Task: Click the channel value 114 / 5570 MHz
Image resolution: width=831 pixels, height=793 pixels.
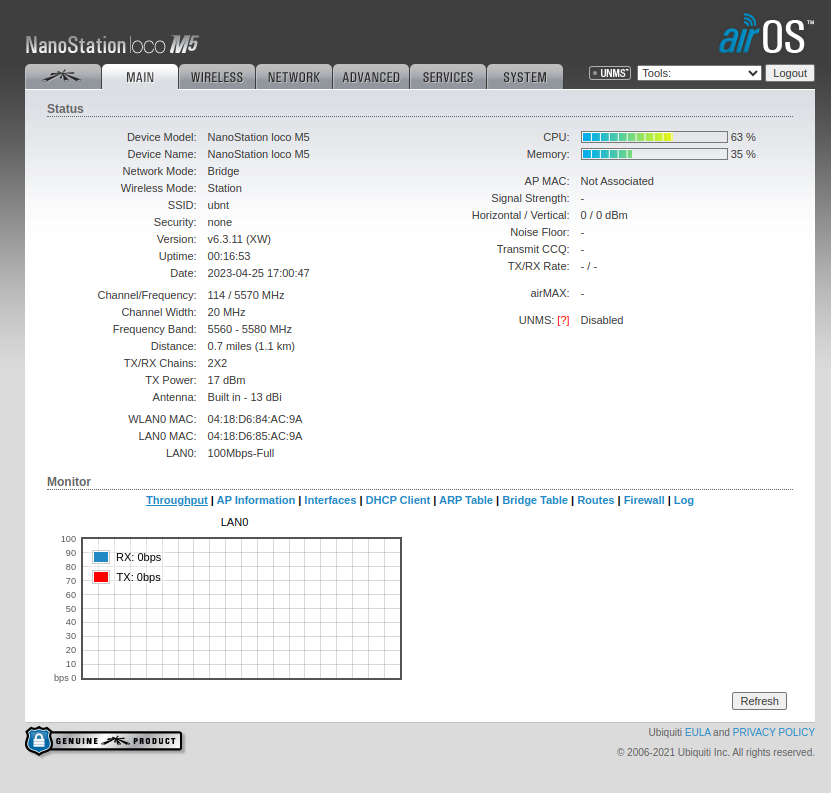Action: 246,295
